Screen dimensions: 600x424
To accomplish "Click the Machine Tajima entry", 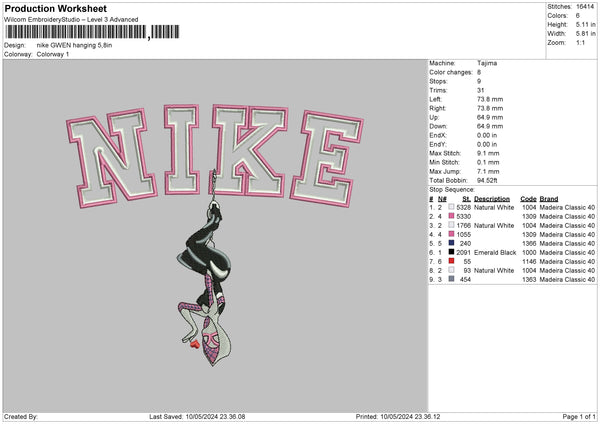I will [489, 63].
